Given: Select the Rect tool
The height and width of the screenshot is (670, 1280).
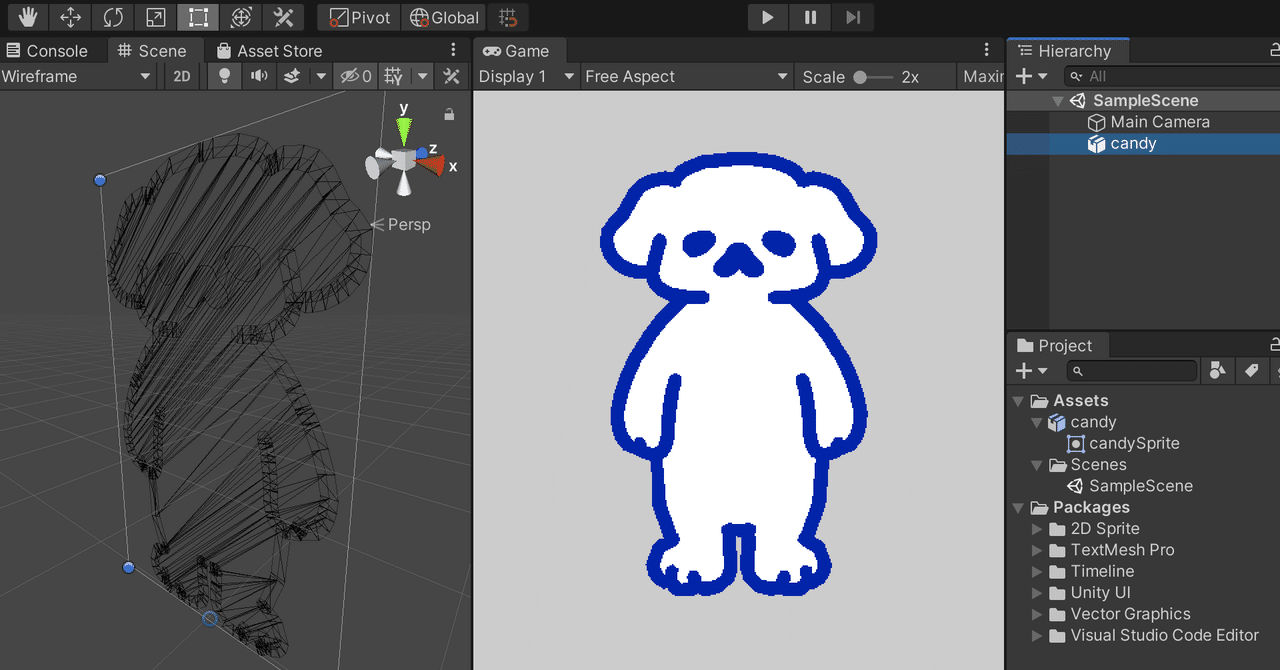Looking at the screenshot, I should 198,17.
